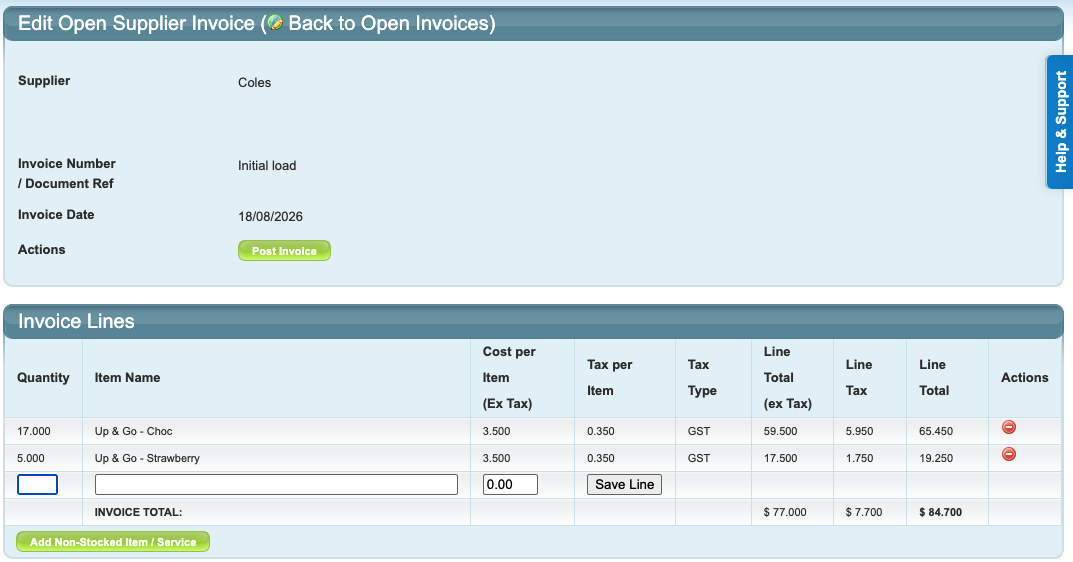Screen dimensions: 1073x562
Task: Delete the Up & Go - Strawberry invoice line
Action: click(x=1009, y=454)
